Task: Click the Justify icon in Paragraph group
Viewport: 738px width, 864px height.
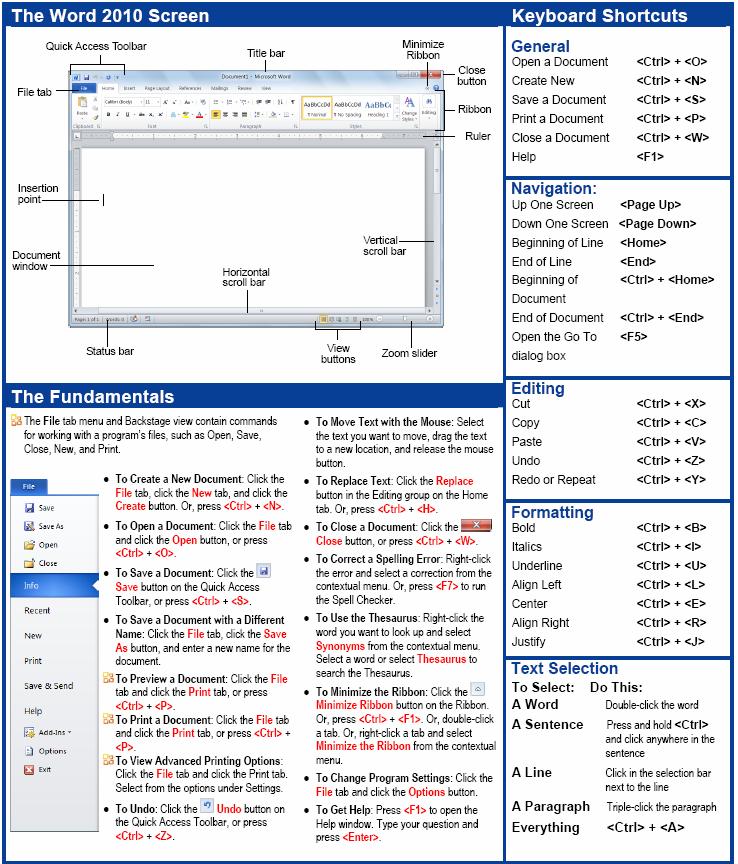Action: coord(245,115)
